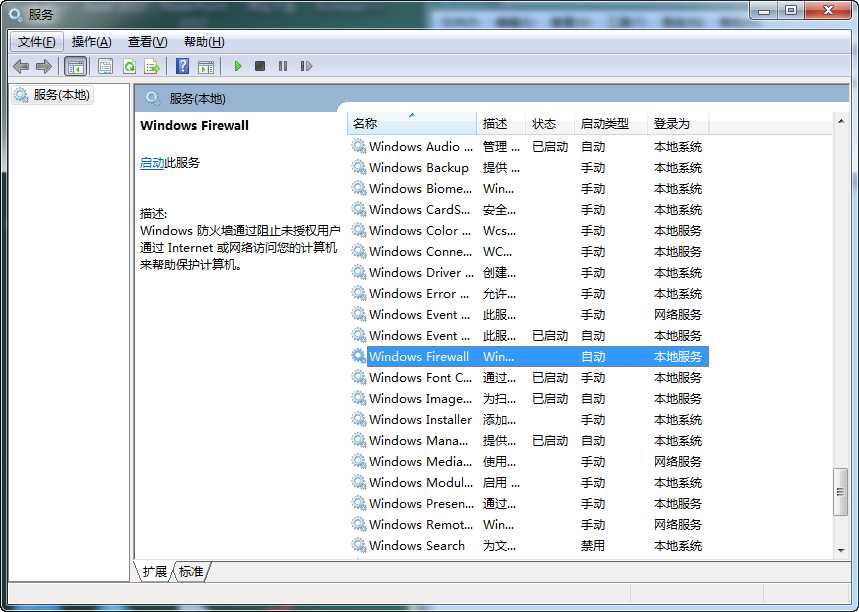Click gear icon of Windows Backup row
The width and height of the screenshot is (859, 612).
tap(359, 167)
